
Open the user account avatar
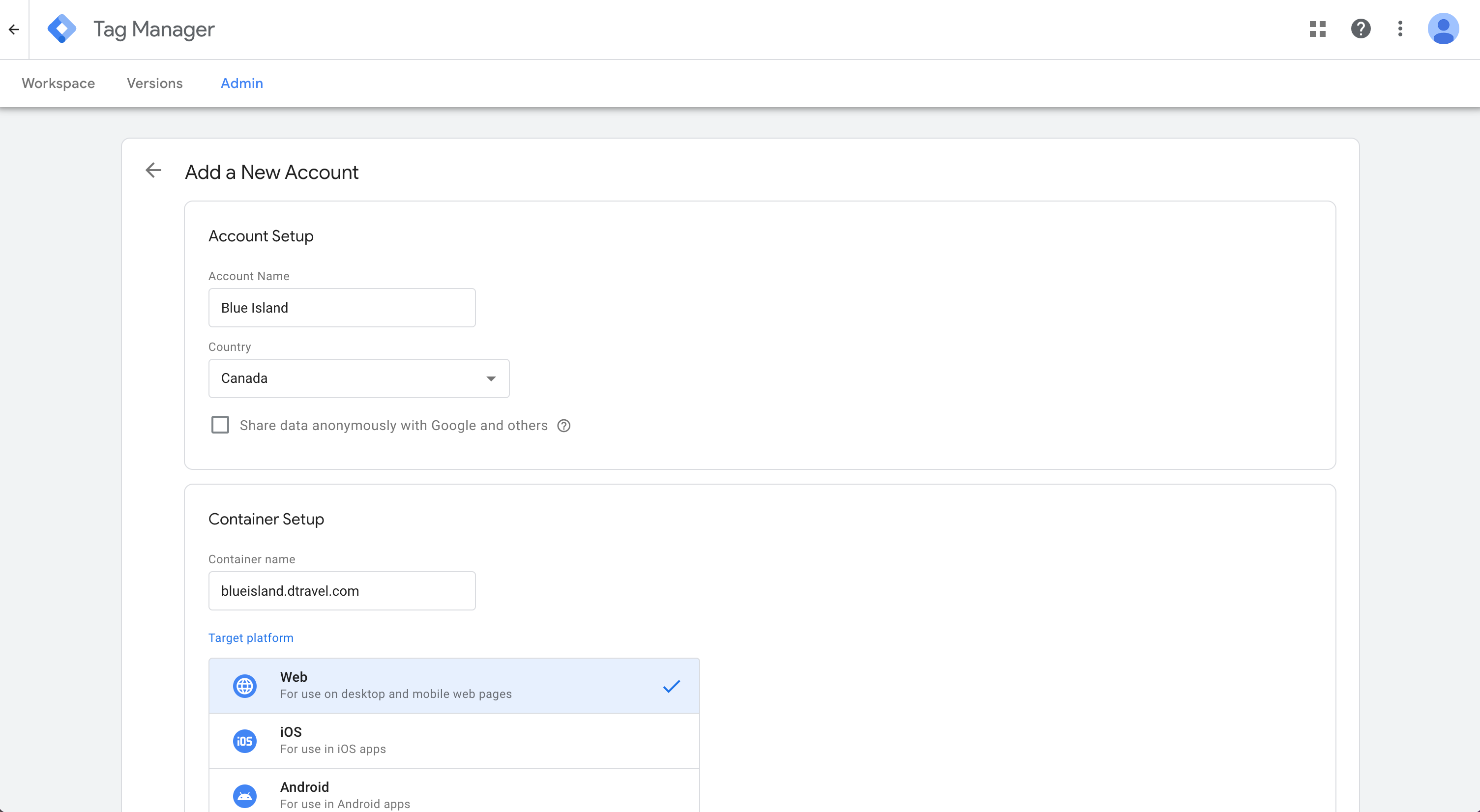pos(1443,29)
